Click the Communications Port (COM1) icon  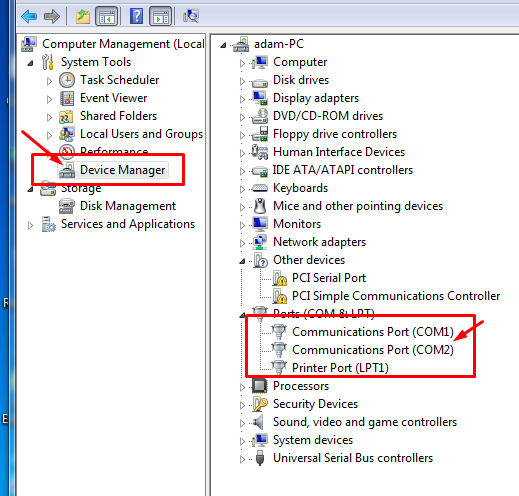(279, 332)
